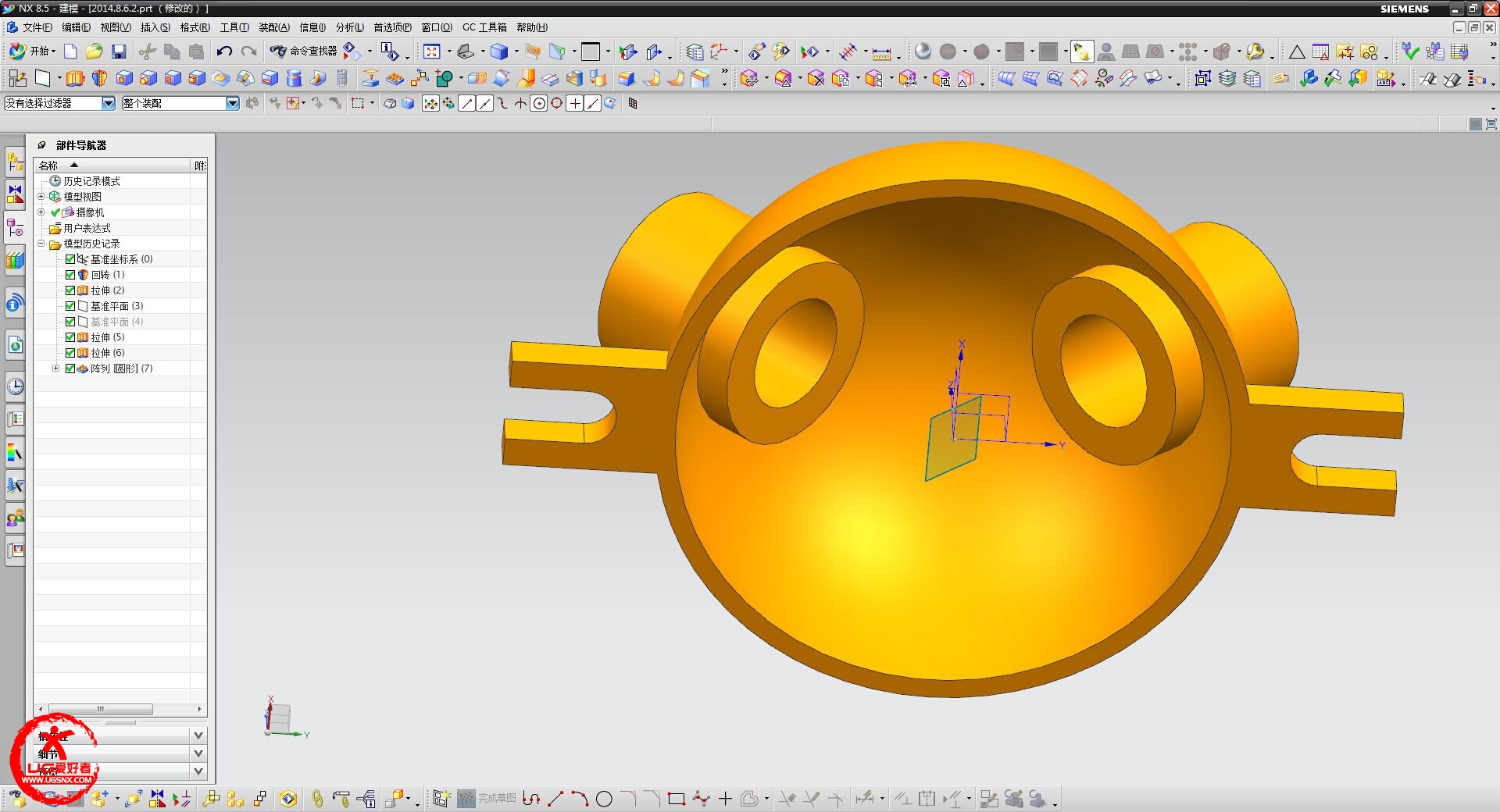Select the Revolve feature icon
The width and height of the screenshot is (1500, 812).
tap(99, 78)
